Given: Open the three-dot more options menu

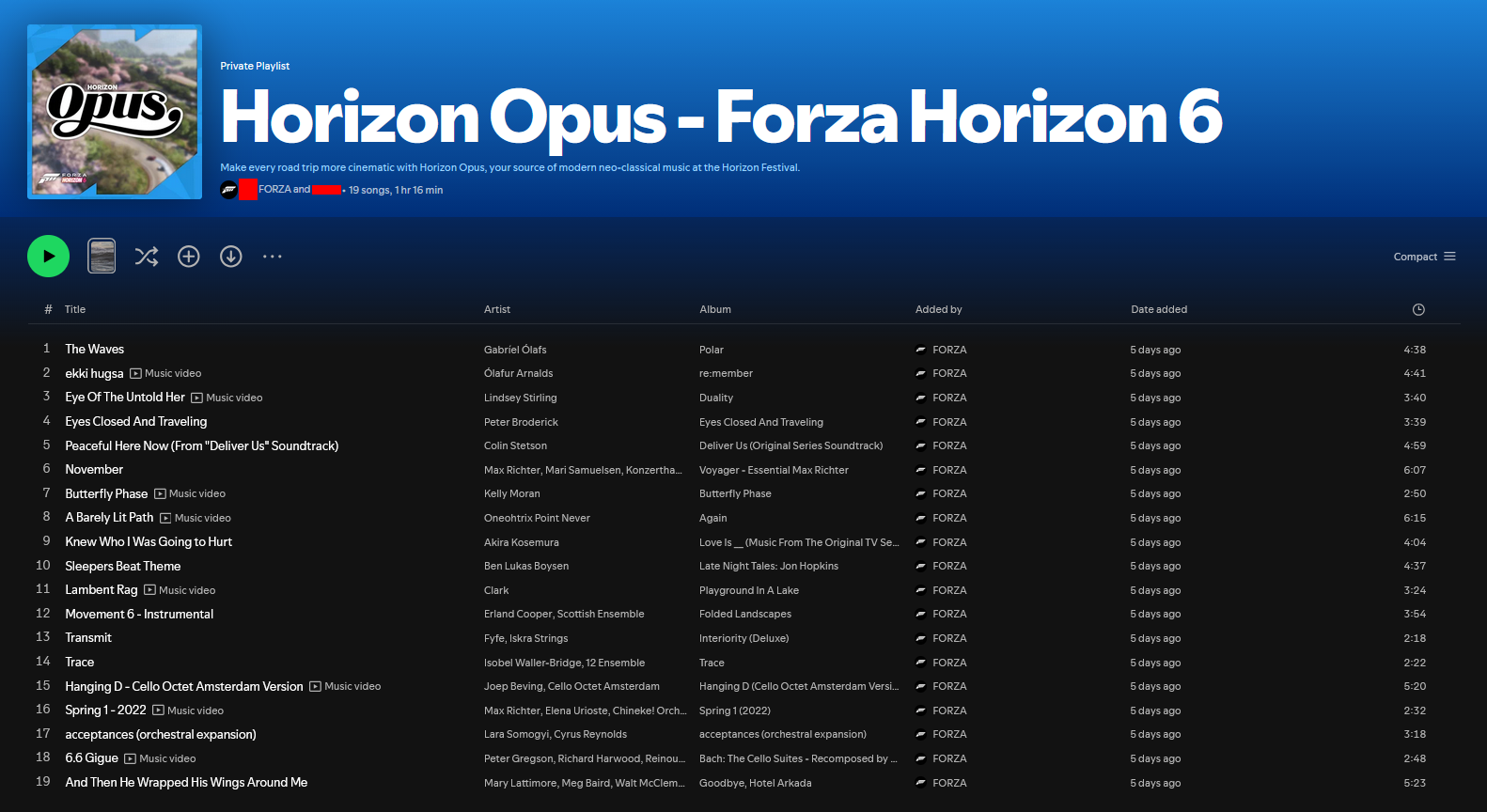Looking at the screenshot, I should pos(273,256).
